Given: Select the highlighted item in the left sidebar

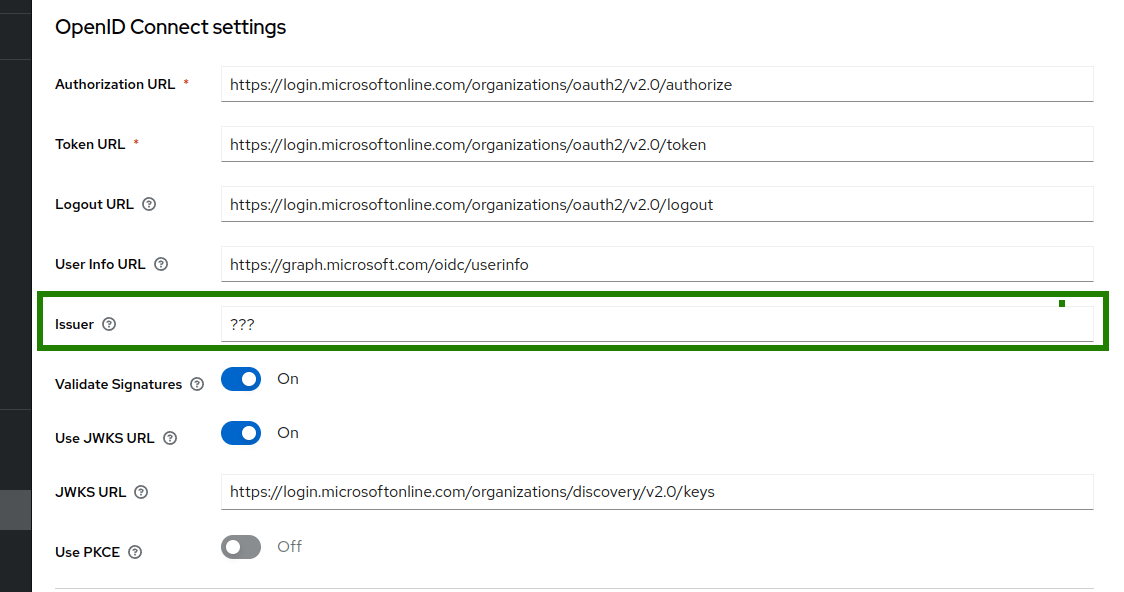Looking at the screenshot, I should click(x=15, y=510).
